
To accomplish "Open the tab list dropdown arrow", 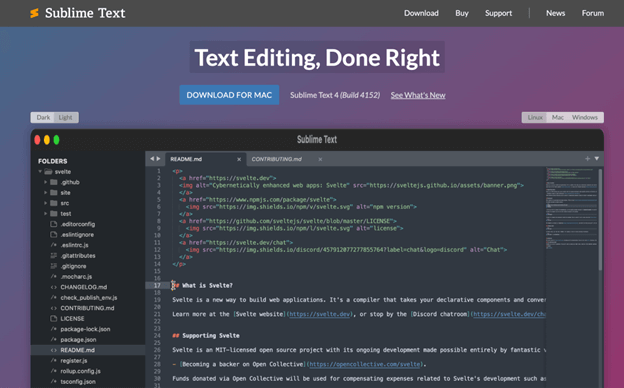I will pyautogui.click(x=597, y=158).
